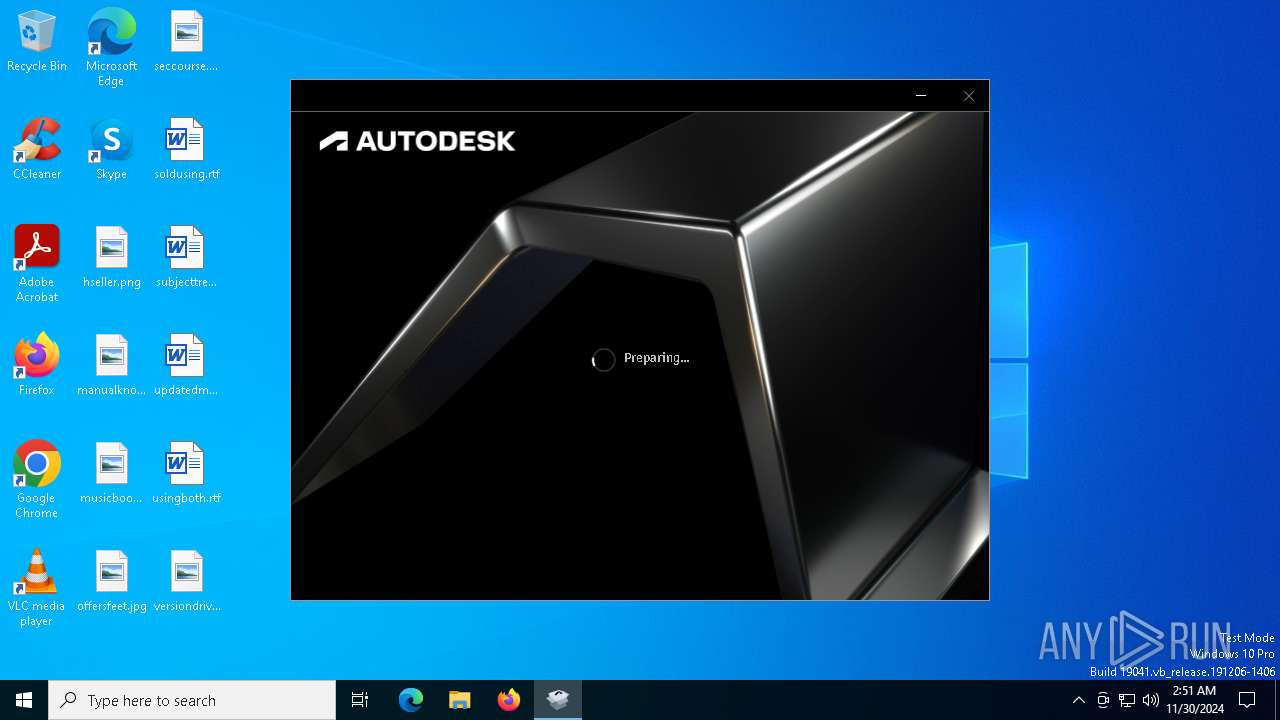Open File Explorer from the taskbar
The height and width of the screenshot is (720, 1280).
pos(460,700)
